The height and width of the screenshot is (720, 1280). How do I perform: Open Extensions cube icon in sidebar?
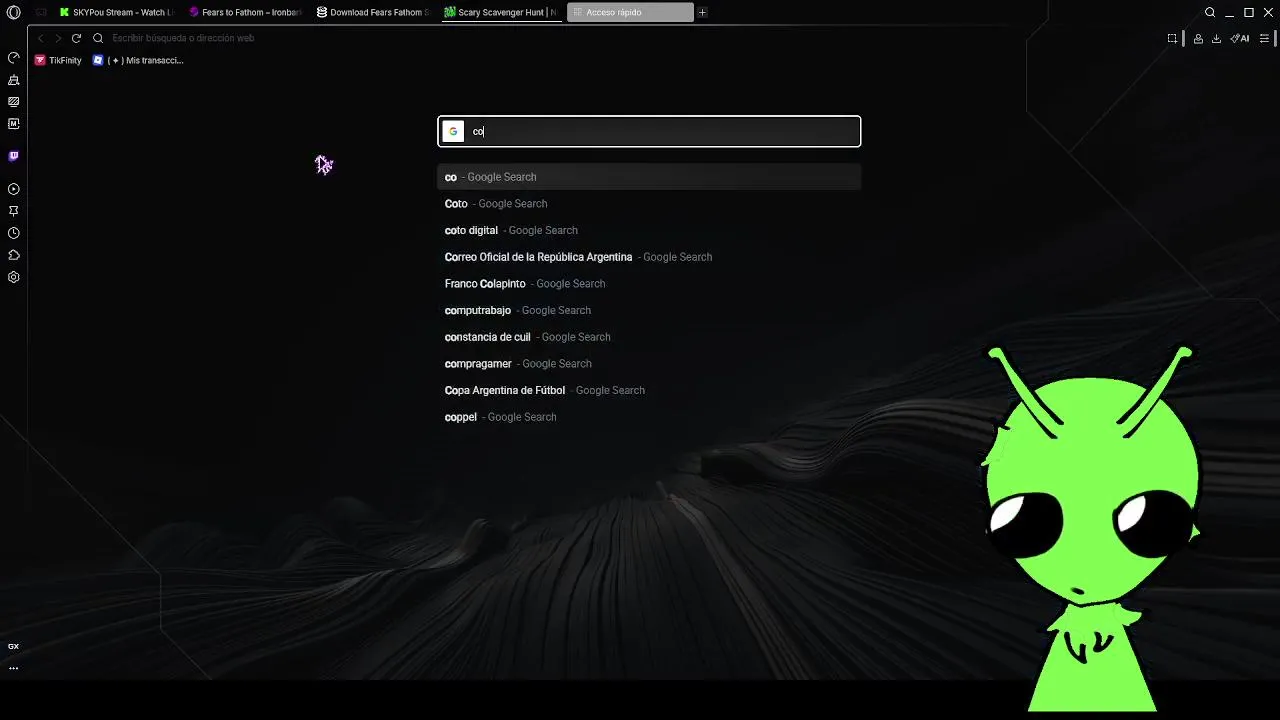pos(14,255)
